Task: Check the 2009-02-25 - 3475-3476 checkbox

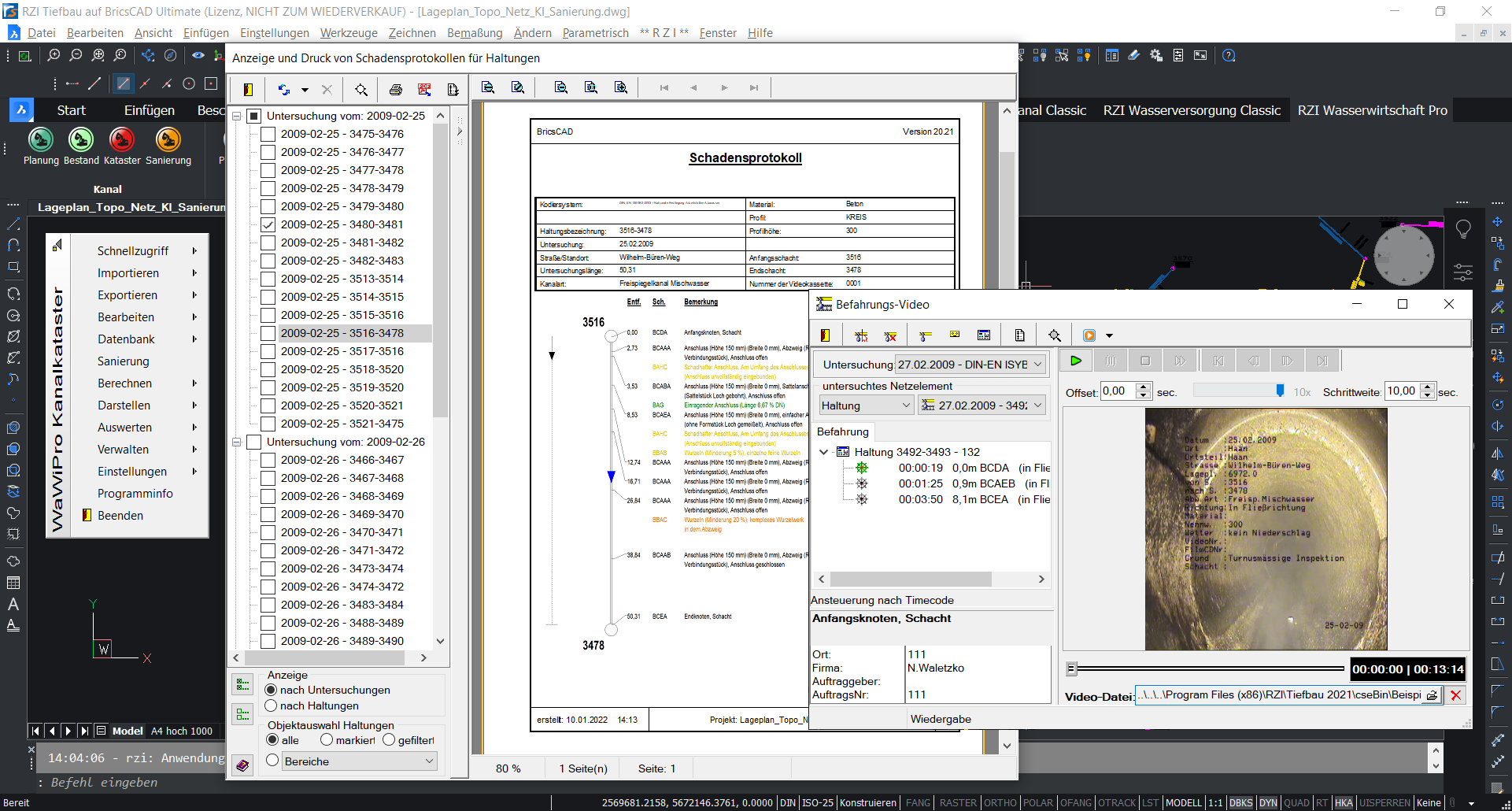Action: pyautogui.click(x=268, y=134)
